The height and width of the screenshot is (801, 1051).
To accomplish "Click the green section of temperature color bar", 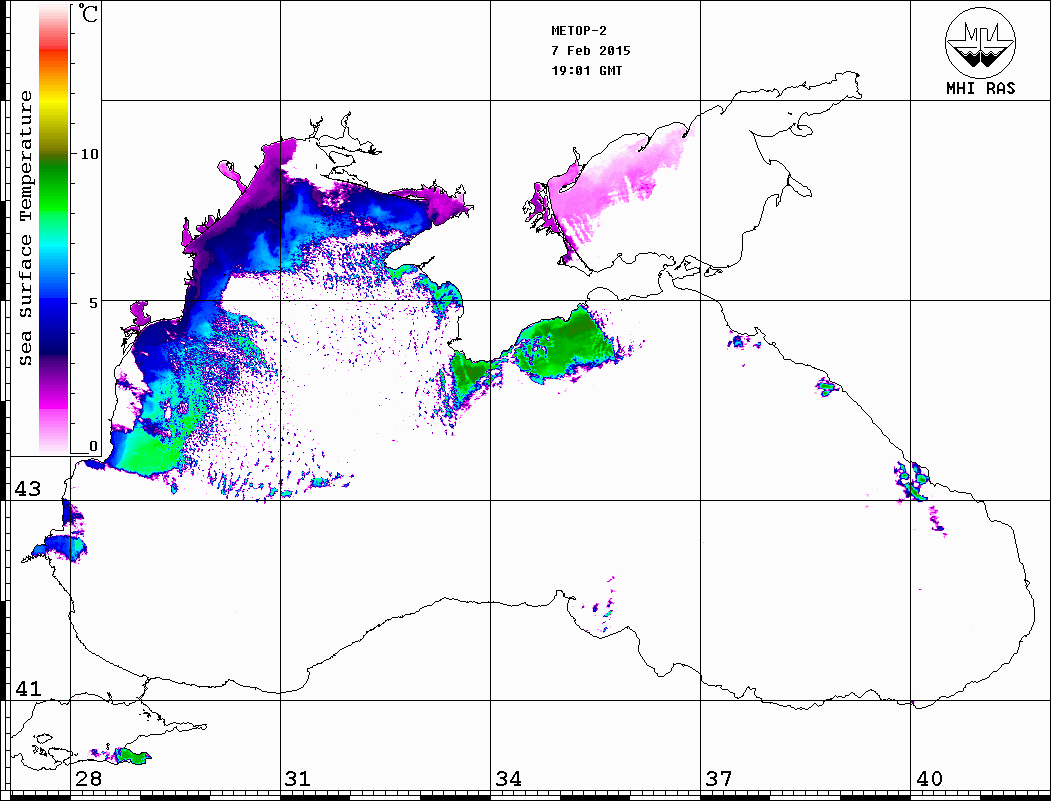I will pos(54,184).
